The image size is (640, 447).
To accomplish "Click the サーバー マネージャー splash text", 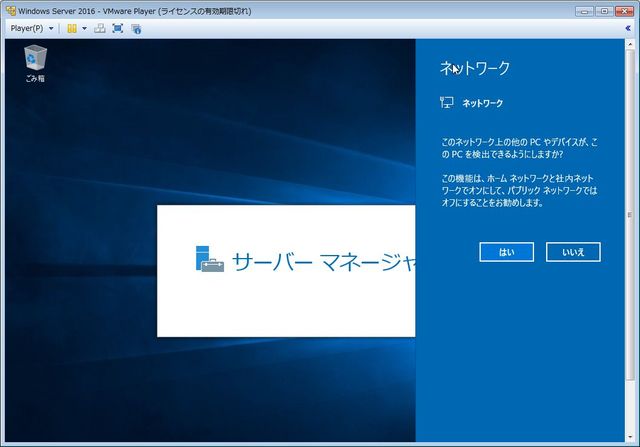I will tap(324, 262).
